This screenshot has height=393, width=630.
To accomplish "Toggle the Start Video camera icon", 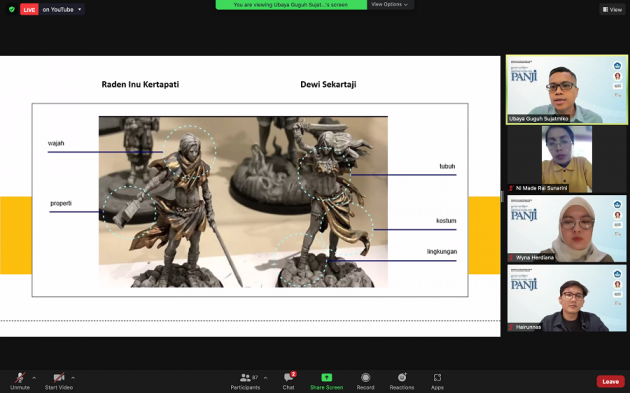I will point(59,378).
